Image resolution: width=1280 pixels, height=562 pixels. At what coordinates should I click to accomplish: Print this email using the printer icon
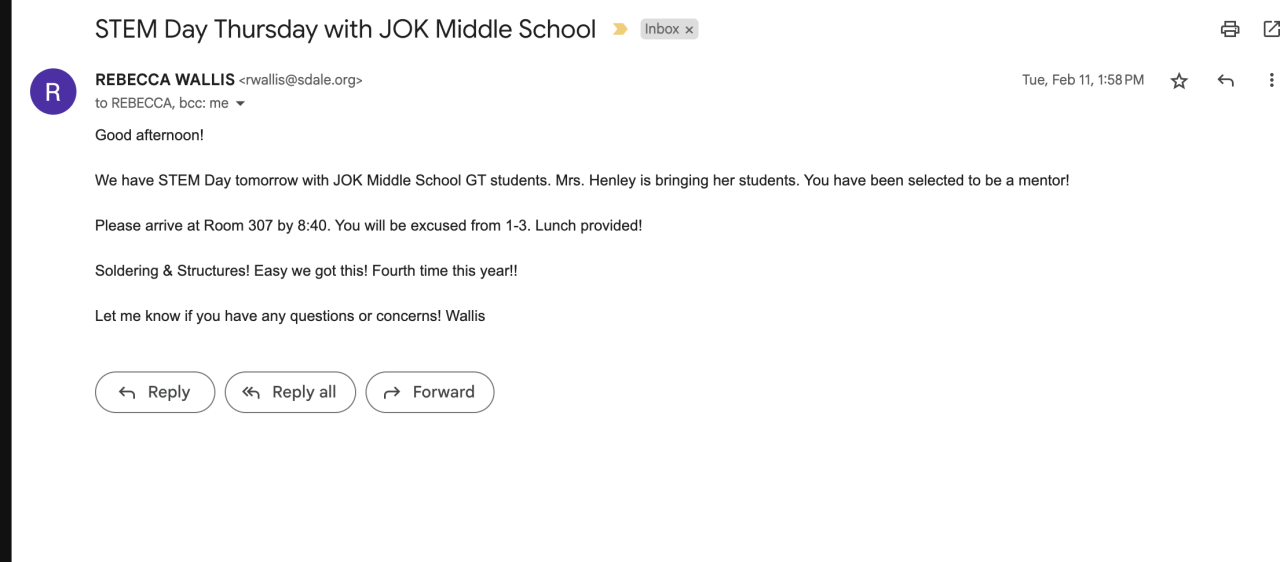(x=1230, y=29)
